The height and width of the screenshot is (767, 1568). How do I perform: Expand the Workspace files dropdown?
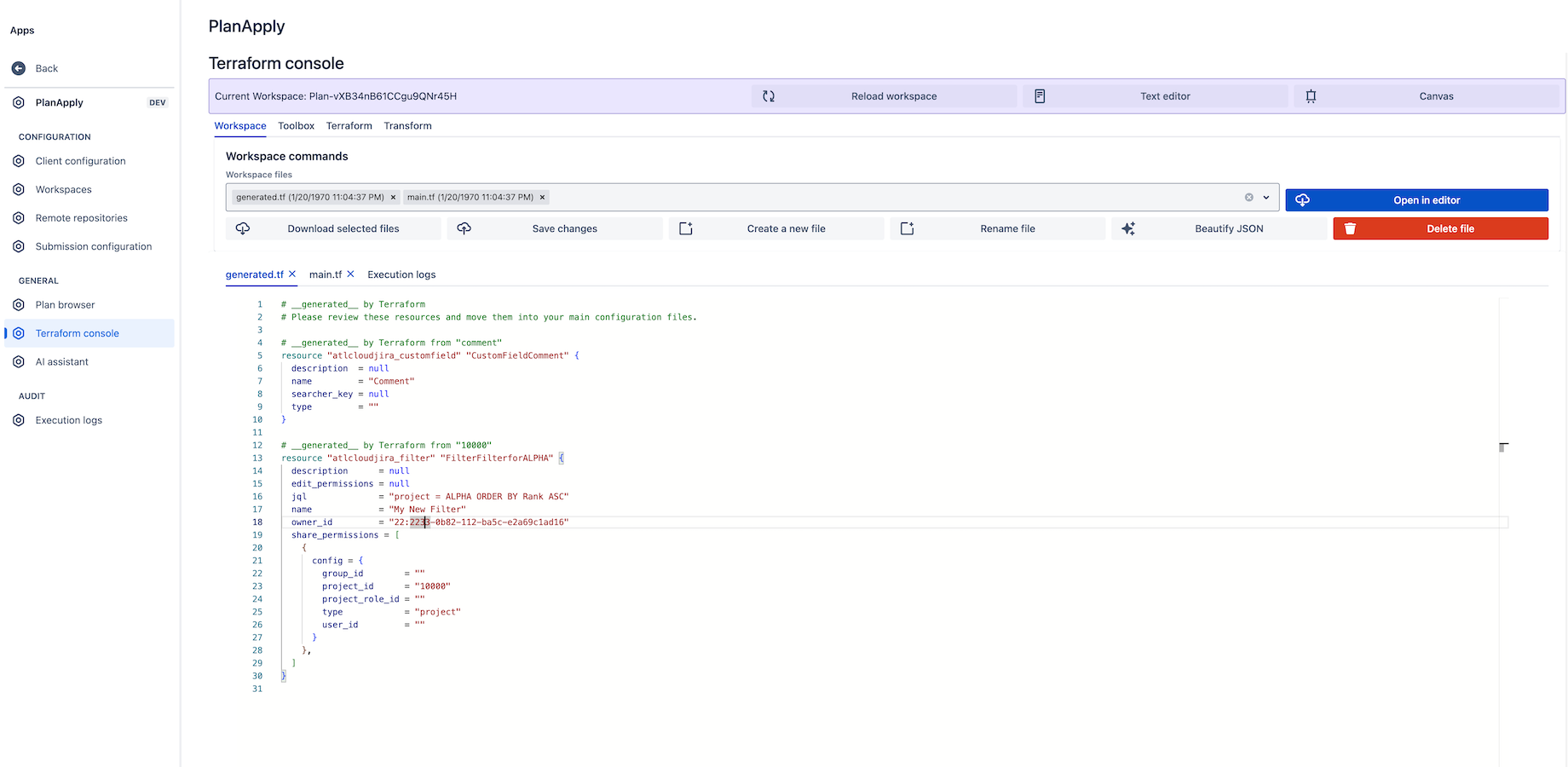(x=1266, y=198)
